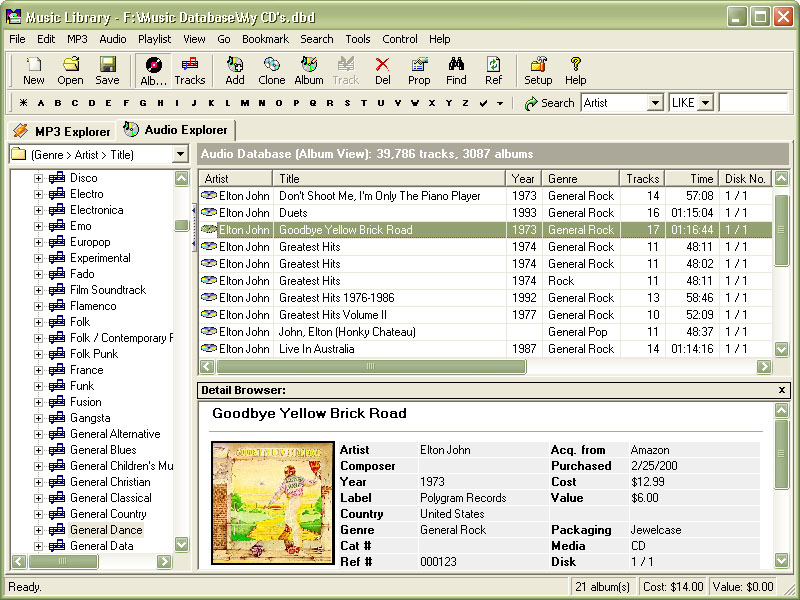Image resolution: width=800 pixels, height=600 pixels.
Task: Select Greatest Hits 1976-1986 album row
Action: [485, 298]
